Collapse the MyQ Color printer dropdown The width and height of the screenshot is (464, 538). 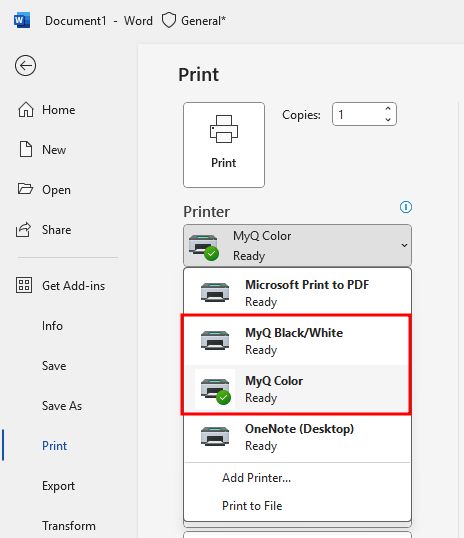[297, 246]
